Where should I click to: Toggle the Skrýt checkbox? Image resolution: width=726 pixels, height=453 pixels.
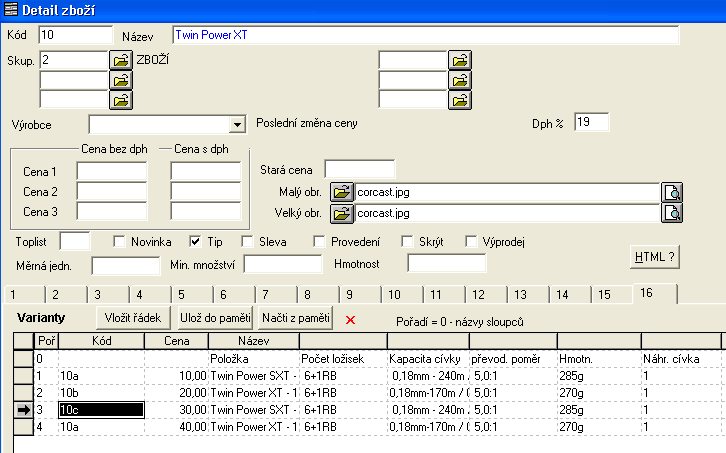click(407, 241)
